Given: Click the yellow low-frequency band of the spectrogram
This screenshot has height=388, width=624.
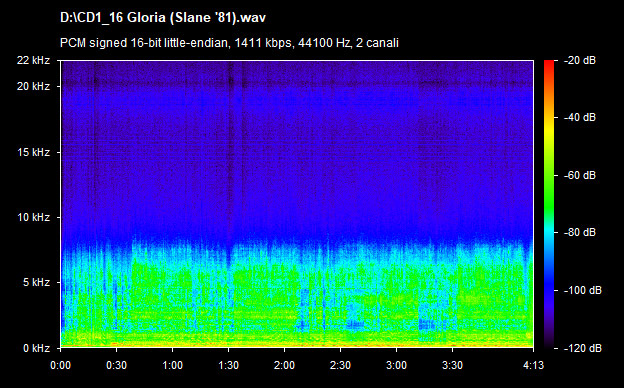Looking at the screenshot, I should click(297, 343).
